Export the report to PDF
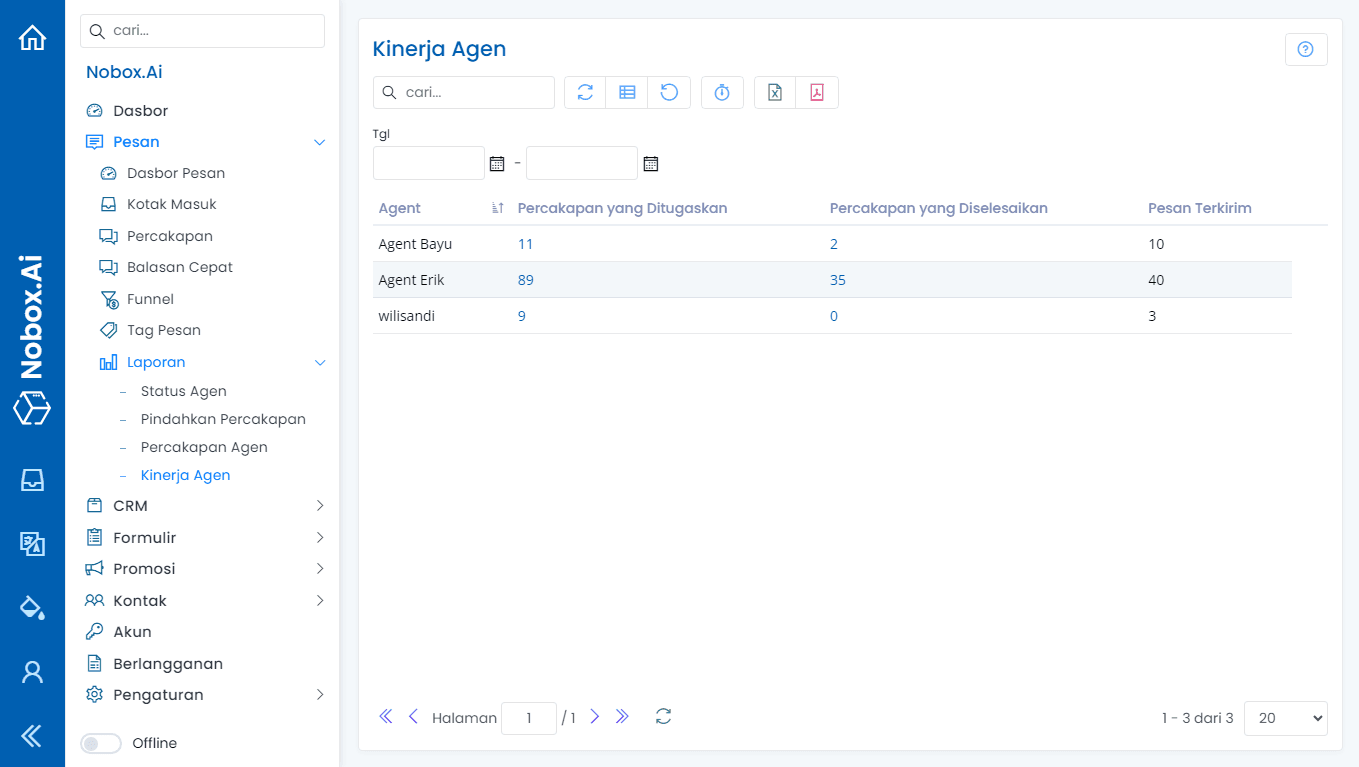 817,92
